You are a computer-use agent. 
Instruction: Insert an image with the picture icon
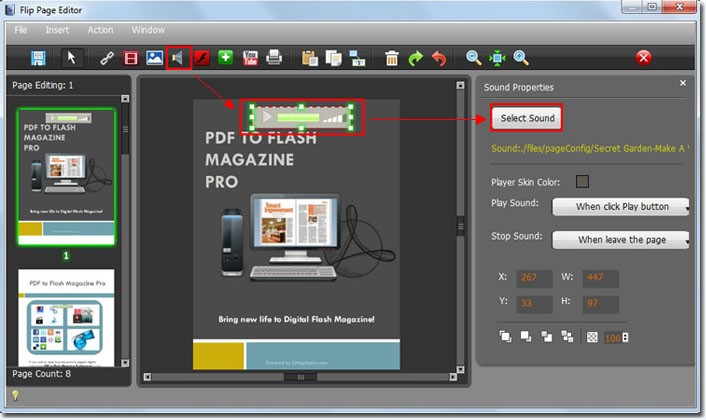(x=154, y=58)
